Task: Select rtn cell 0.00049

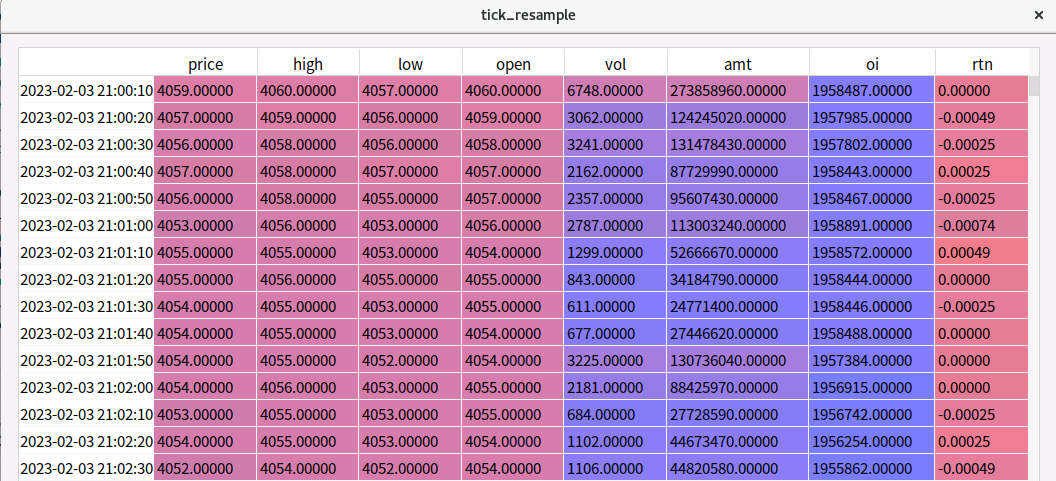Action: pyautogui.click(x=982, y=252)
